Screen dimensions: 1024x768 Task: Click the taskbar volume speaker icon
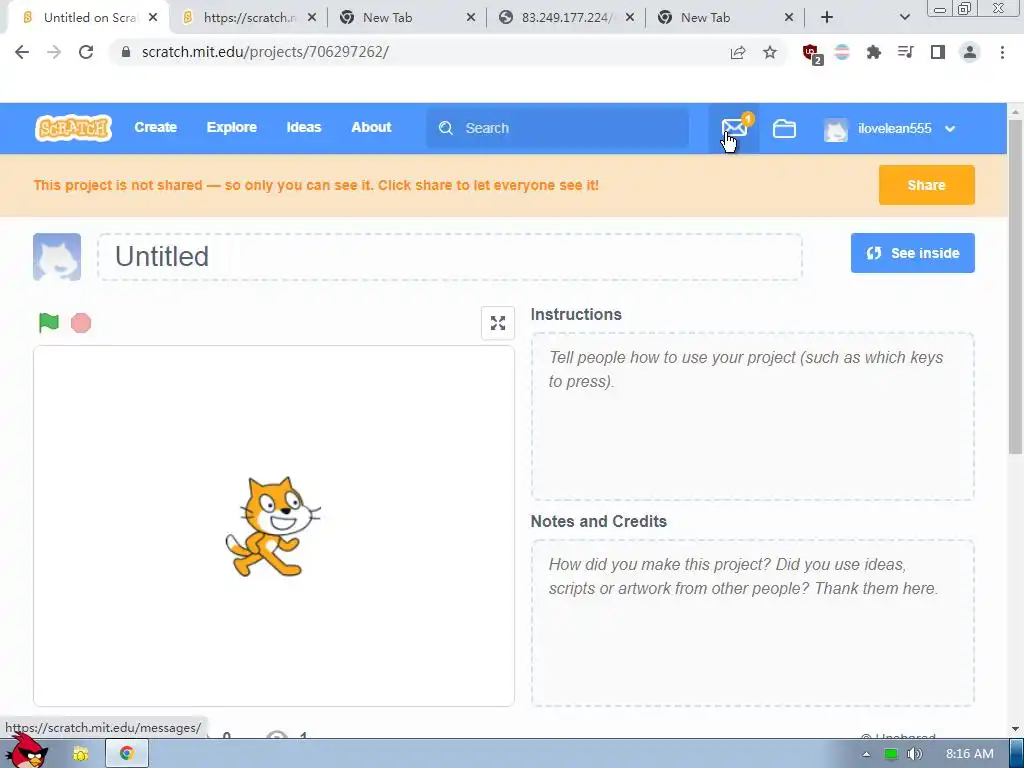pos(914,754)
